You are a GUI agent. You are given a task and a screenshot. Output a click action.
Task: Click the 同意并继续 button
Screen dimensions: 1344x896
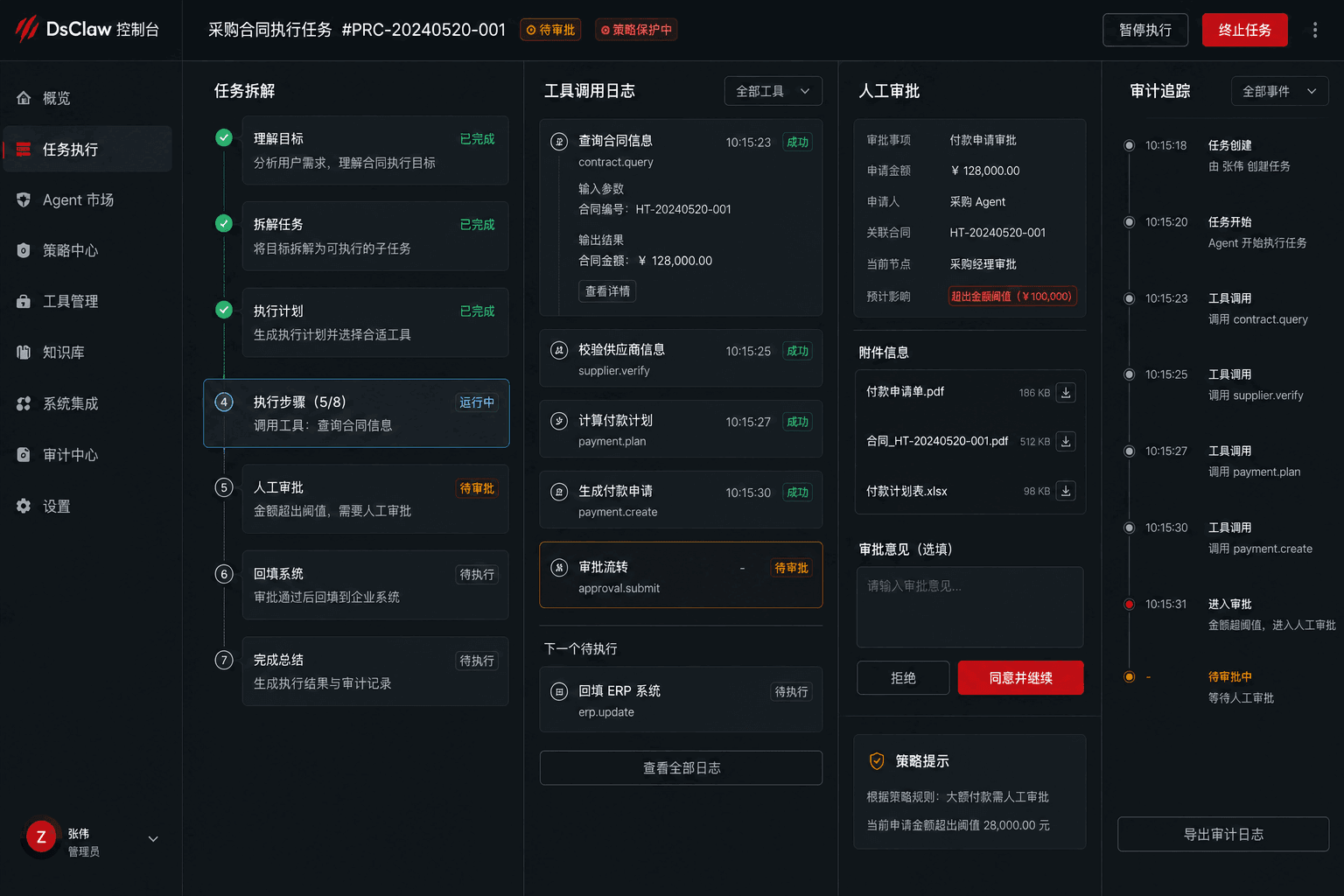pyautogui.click(x=1020, y=677)
